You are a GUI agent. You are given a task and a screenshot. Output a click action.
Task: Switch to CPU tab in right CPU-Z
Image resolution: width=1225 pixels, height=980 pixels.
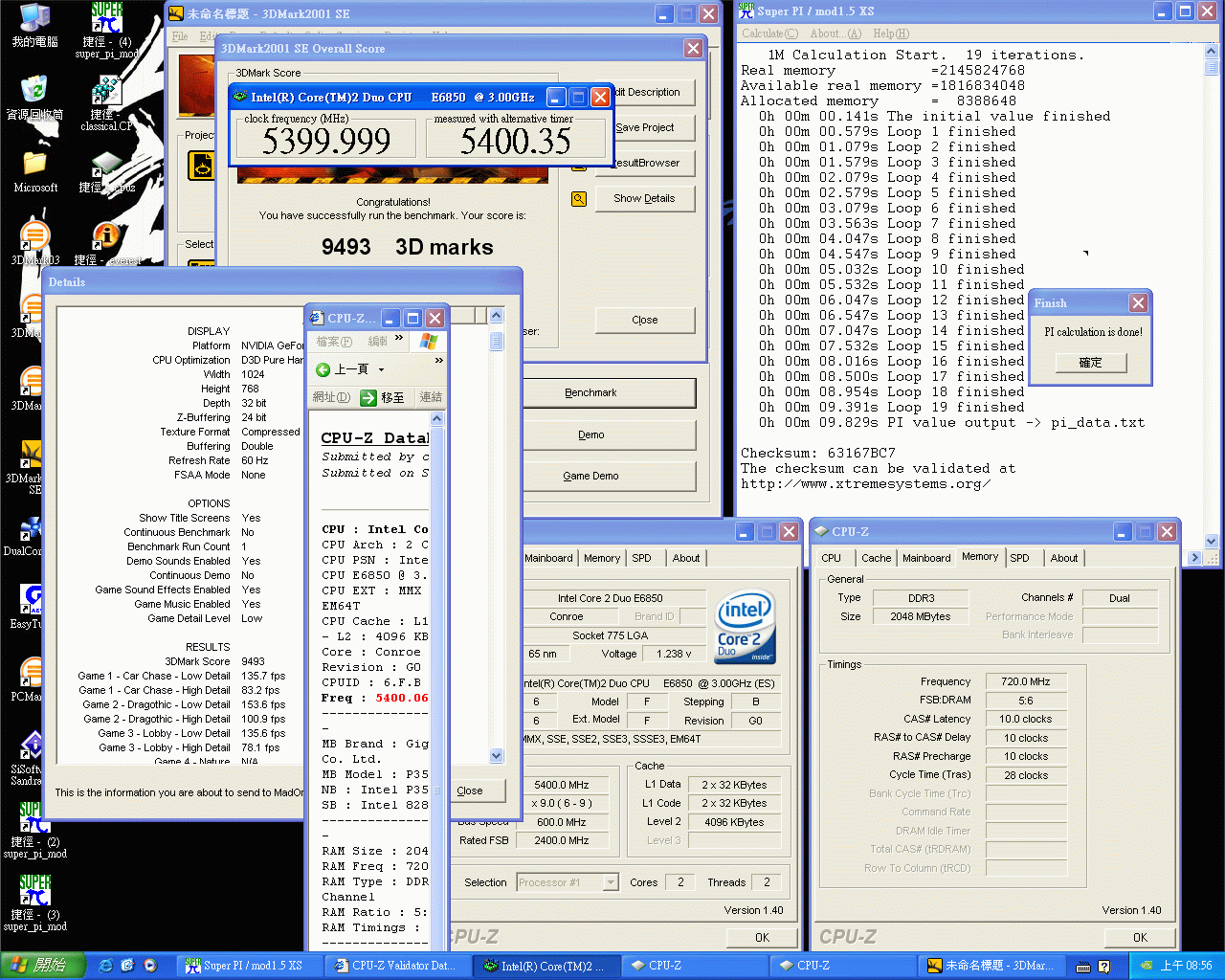pos(832,558)
